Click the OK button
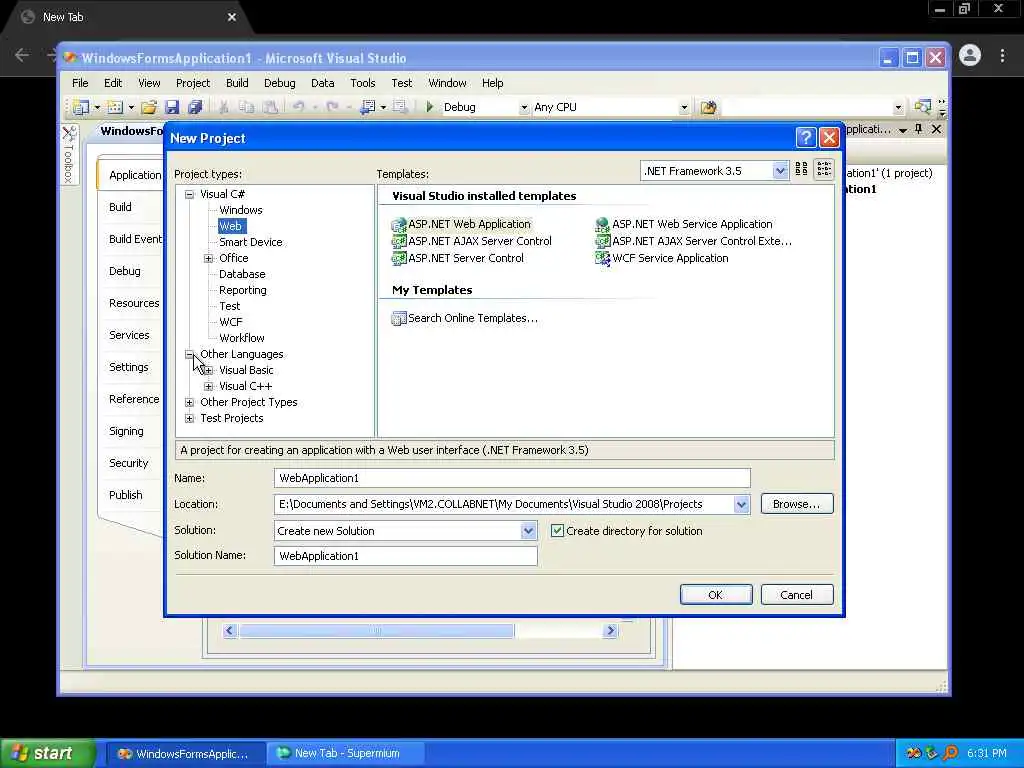1024x768 pixels. [x=716, y=595]
